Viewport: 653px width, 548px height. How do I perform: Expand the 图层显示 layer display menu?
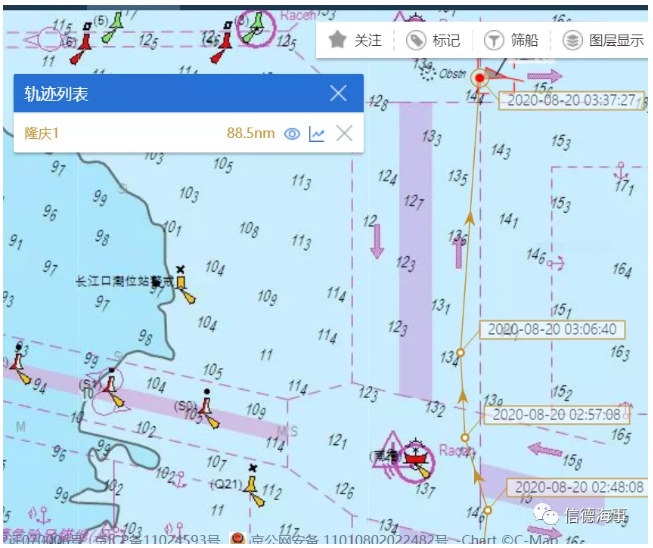coord(603,40)
